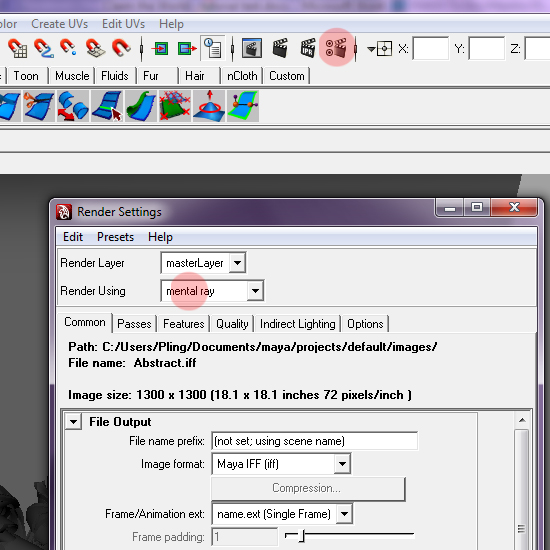Viewport: 550px width, 550px height.
Task: Click the green surface with red X marks icon
Action: coord(175,106)
